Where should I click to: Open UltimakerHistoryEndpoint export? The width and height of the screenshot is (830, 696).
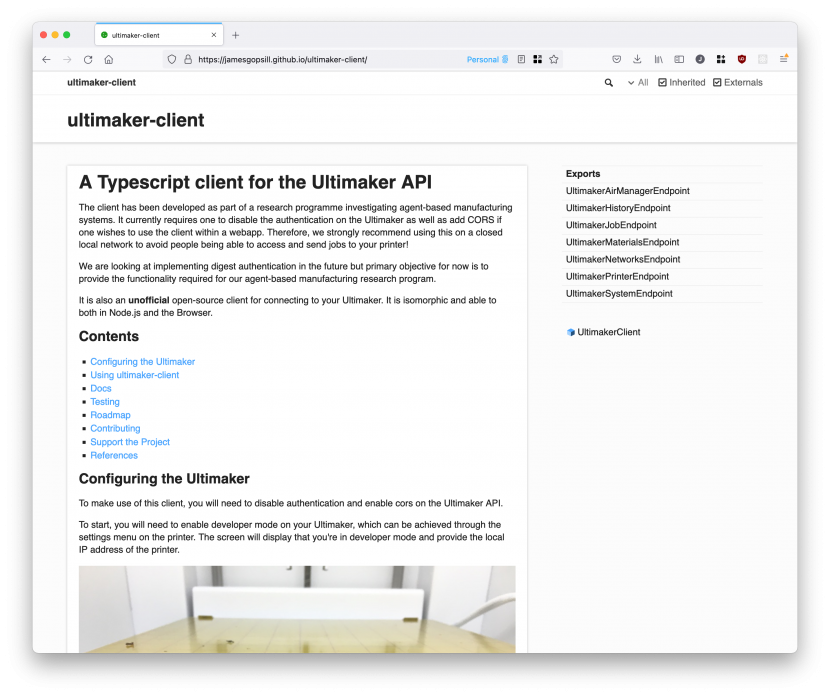(618, 208)
